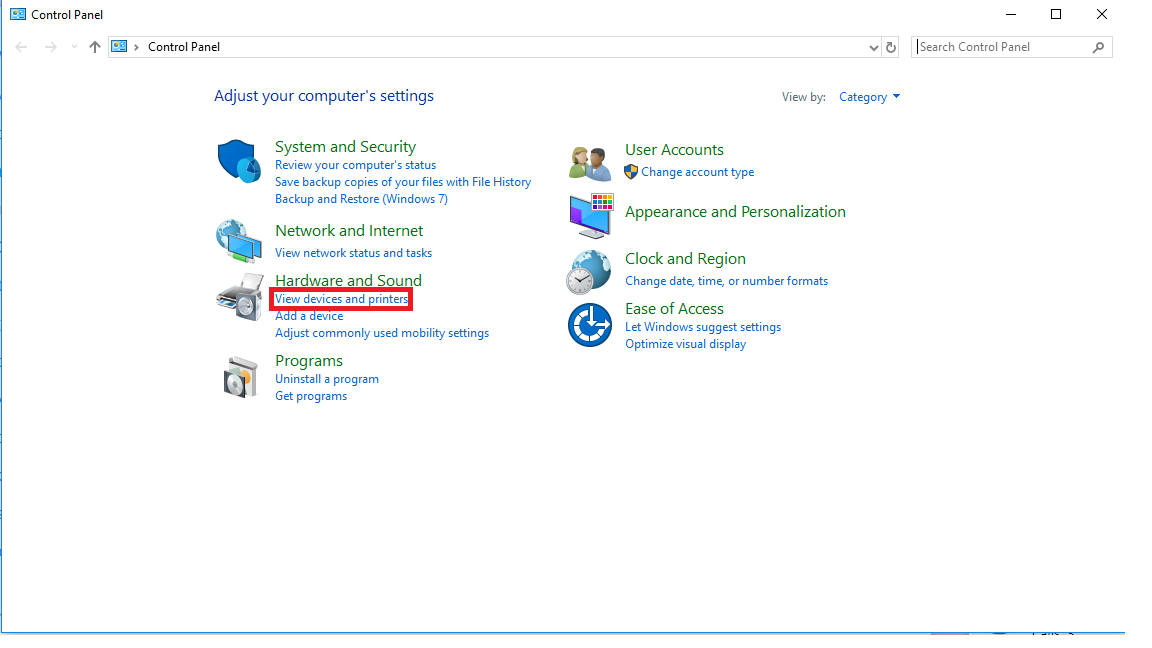Open Optimize visual display link
The height and width of the screenshot is (648, 1152).
pos(685,344)
